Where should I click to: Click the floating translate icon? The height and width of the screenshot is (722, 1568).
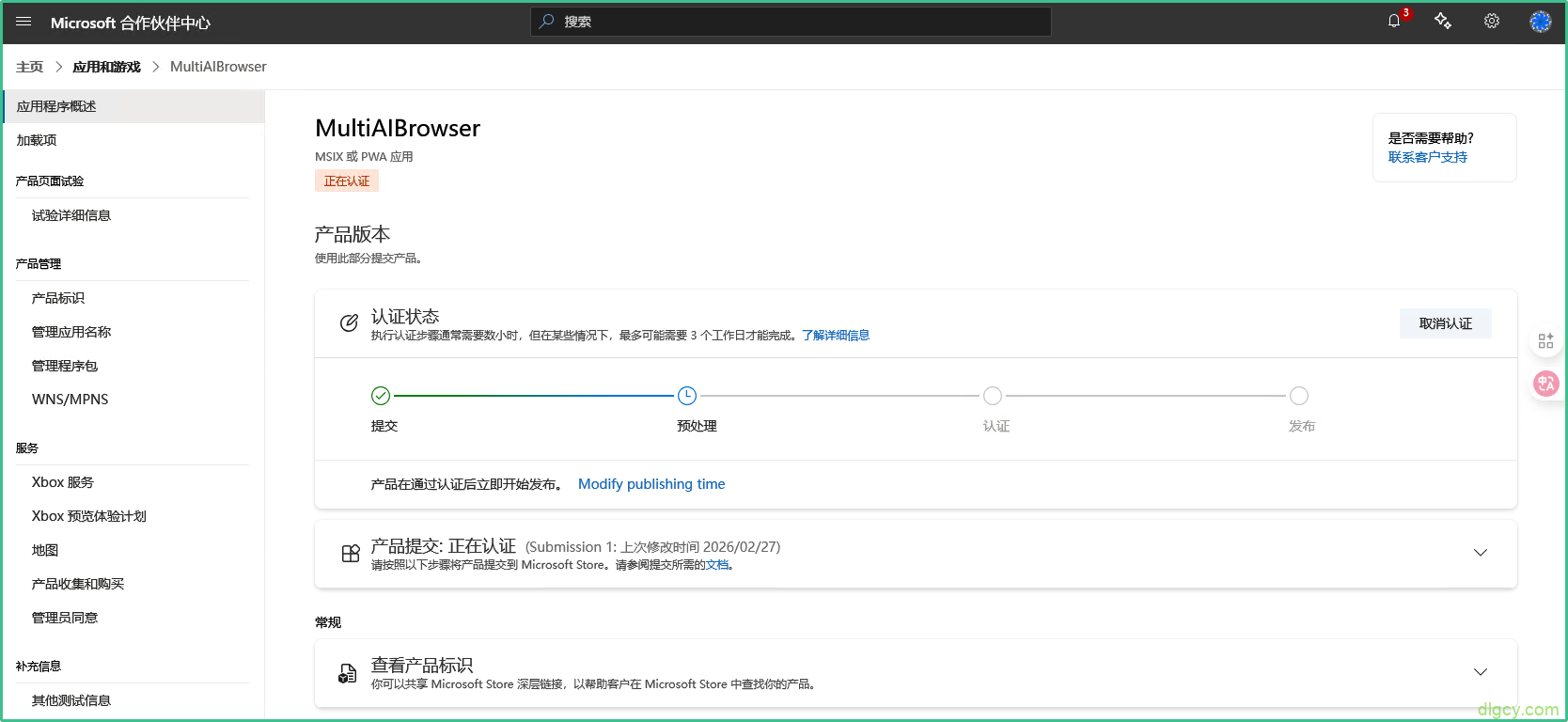coord(1545,384)
